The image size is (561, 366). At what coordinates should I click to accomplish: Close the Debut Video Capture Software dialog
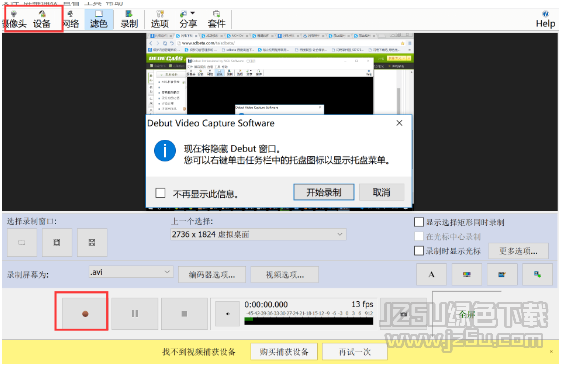[399, 123]
